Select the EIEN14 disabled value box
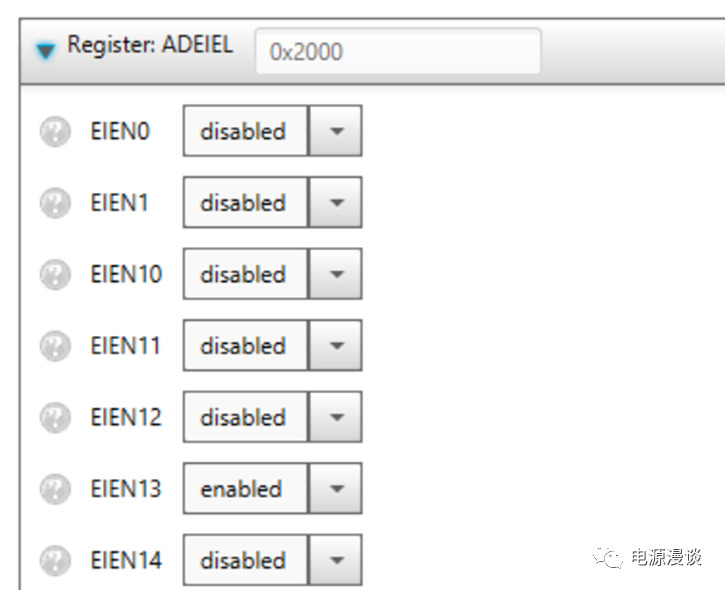725x590 pixels. 244,561
